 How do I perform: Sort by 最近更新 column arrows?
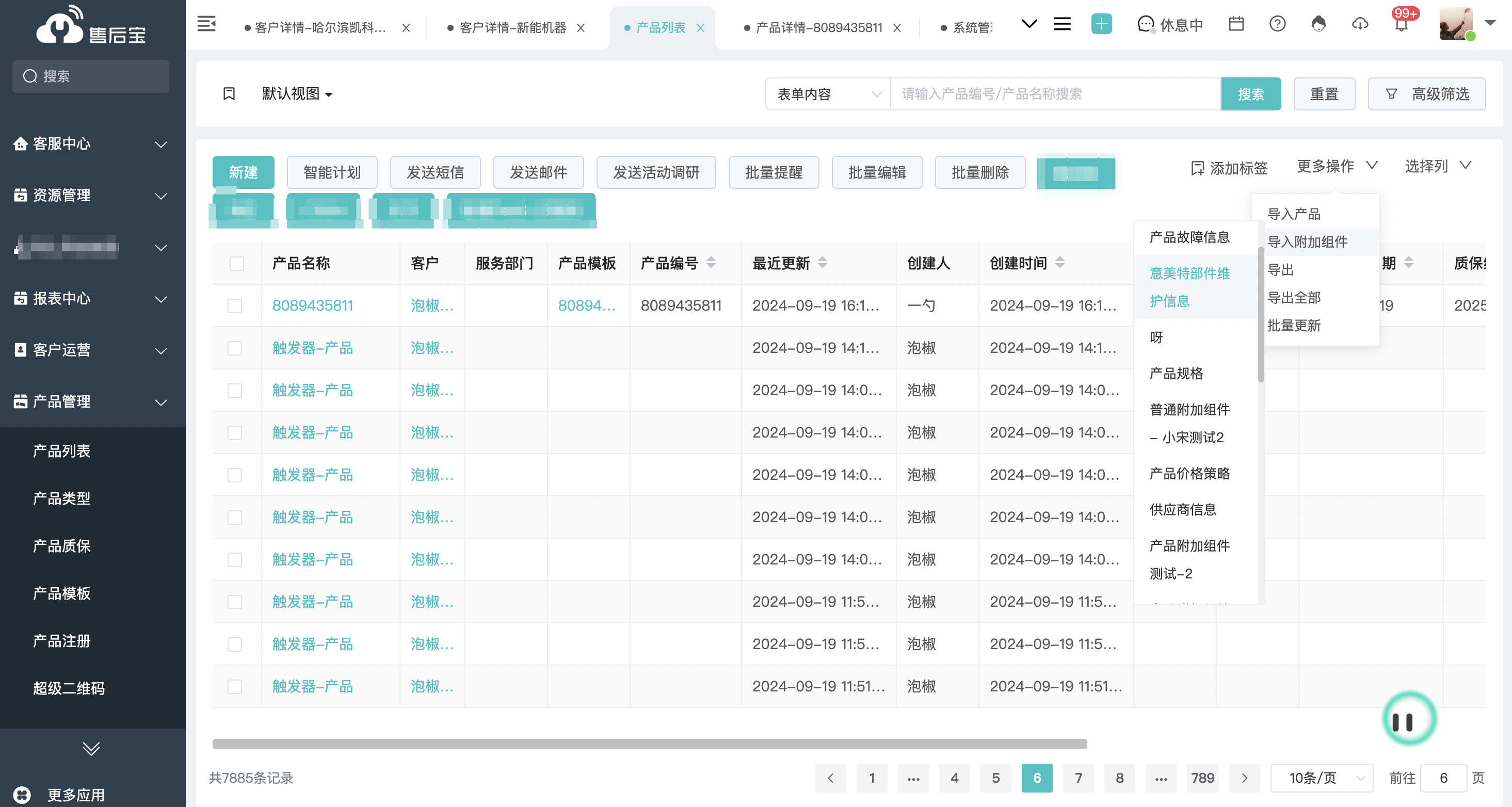pyautogui.click(x=823, y=262)
